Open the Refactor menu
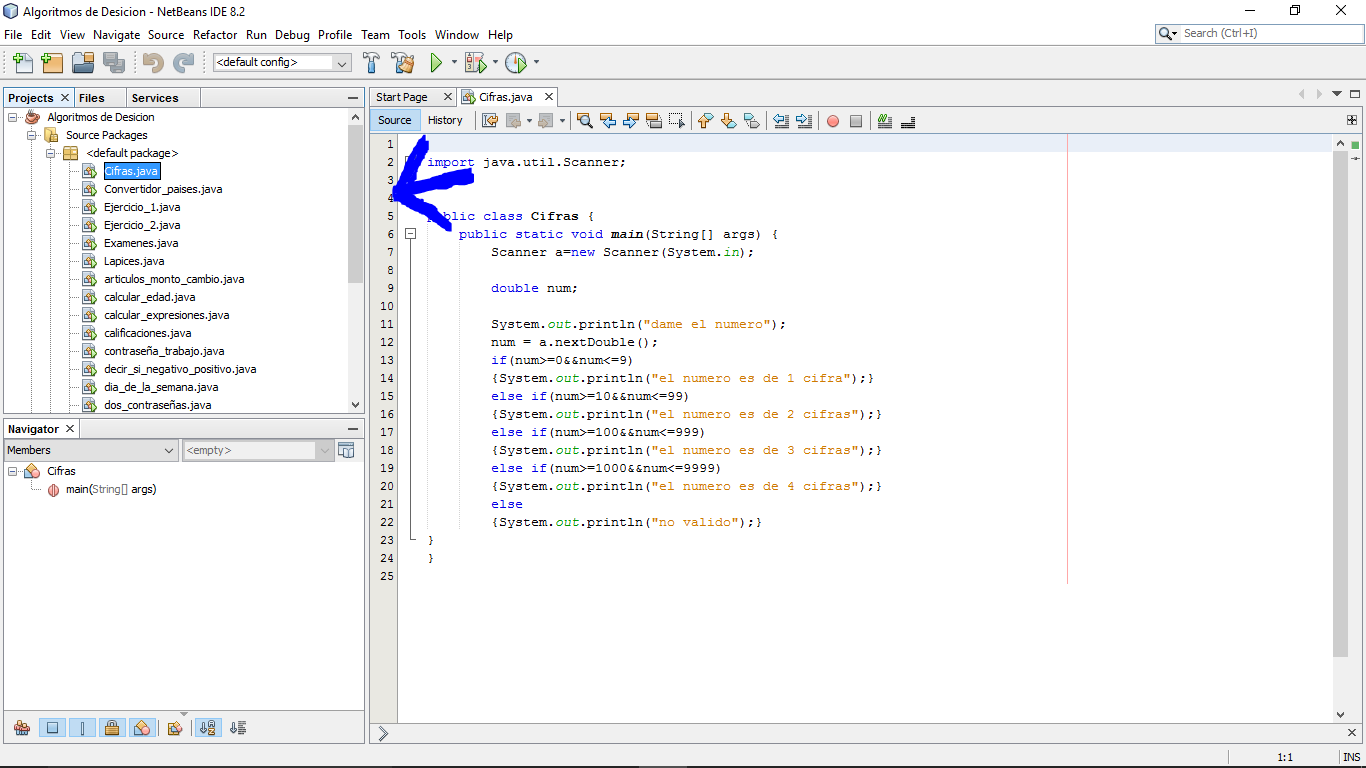 click(x=214, y=34)
